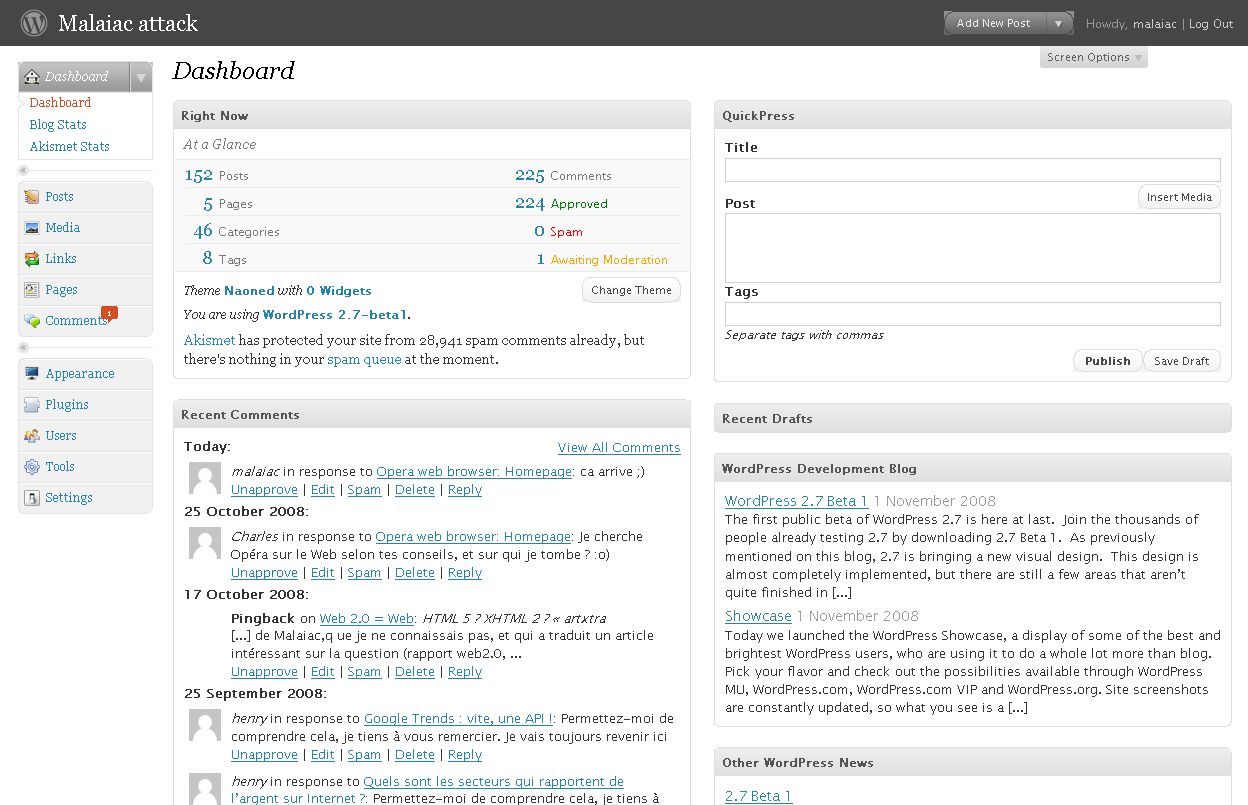The width and height of the screenshot is (1248, 805).
Task: Open the 152 Posts link
Action: click(216, 176)
